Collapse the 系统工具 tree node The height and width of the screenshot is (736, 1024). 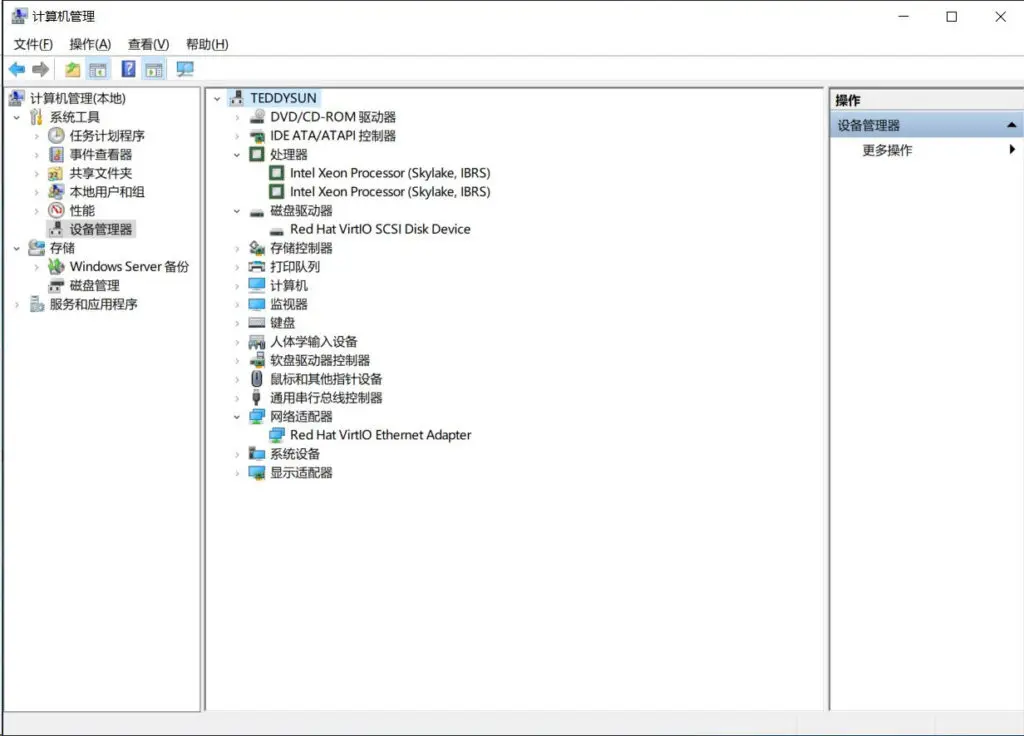17,118
